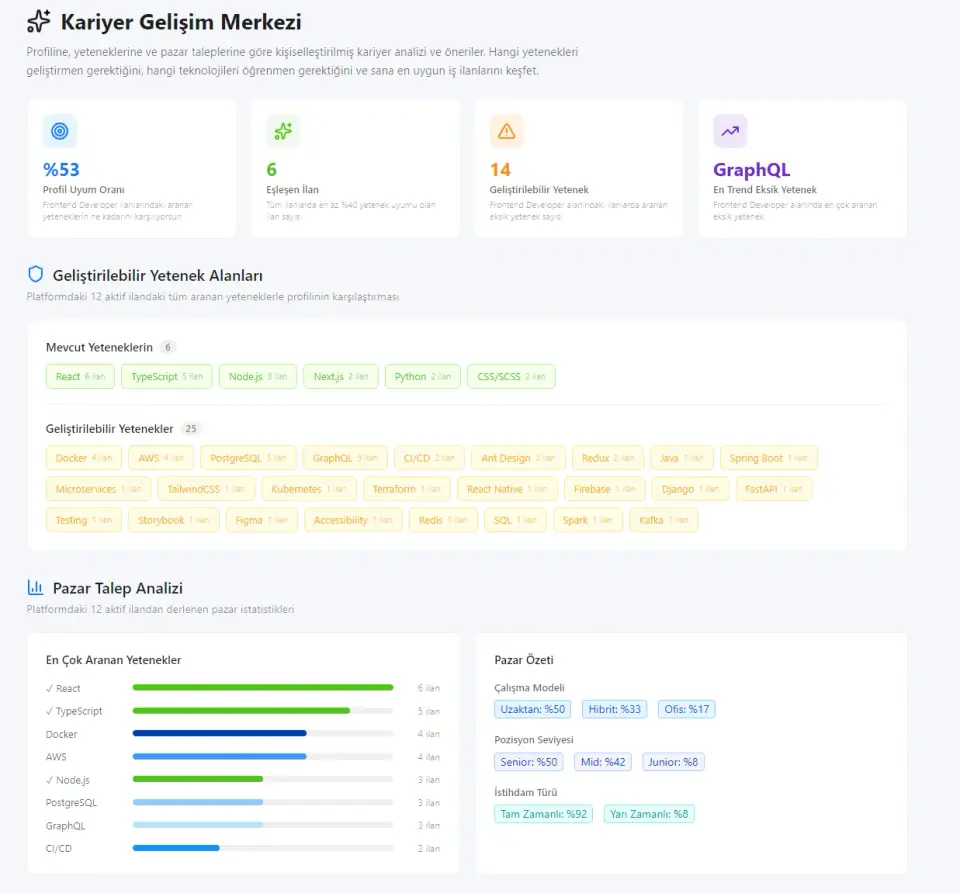This screenshot has height=893, width=960.
Task: Click the React demand progress bar
Action: pos(263,687)
